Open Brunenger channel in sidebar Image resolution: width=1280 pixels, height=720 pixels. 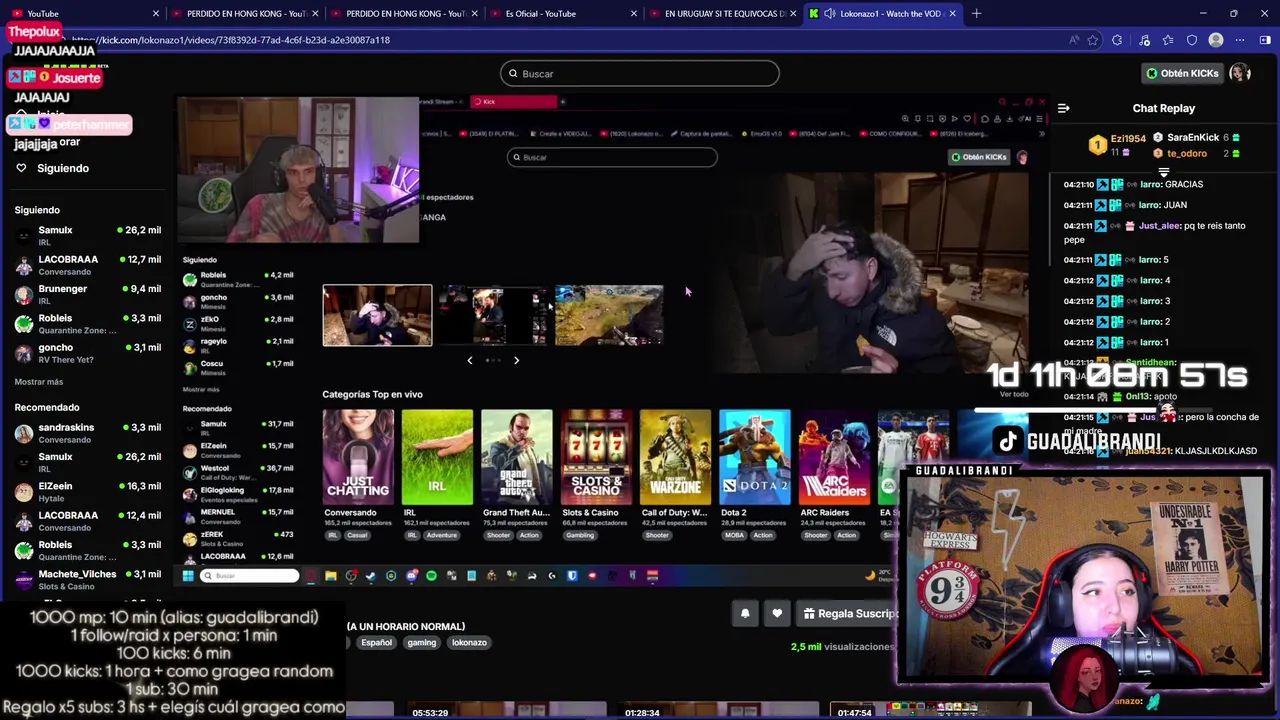pyautogui.click(x=88, y=294)
